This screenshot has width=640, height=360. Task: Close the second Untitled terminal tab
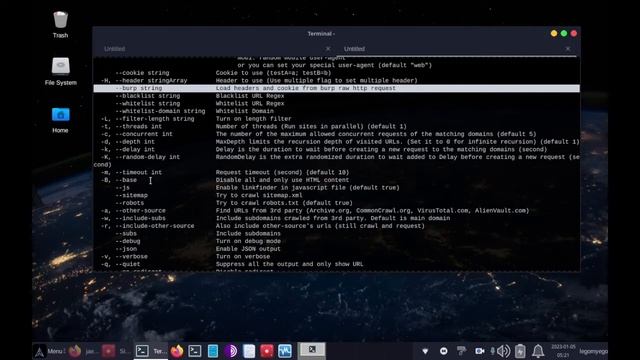pos(568,49)
